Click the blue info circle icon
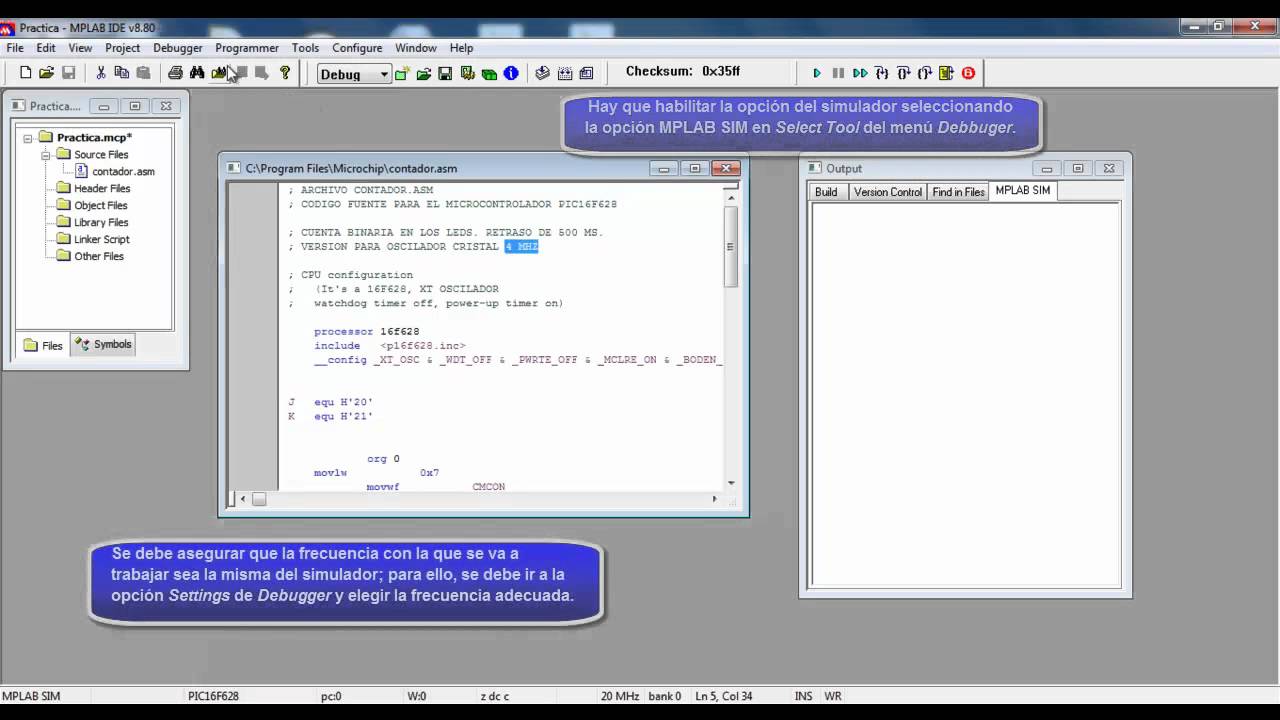 tap(511, 74)
